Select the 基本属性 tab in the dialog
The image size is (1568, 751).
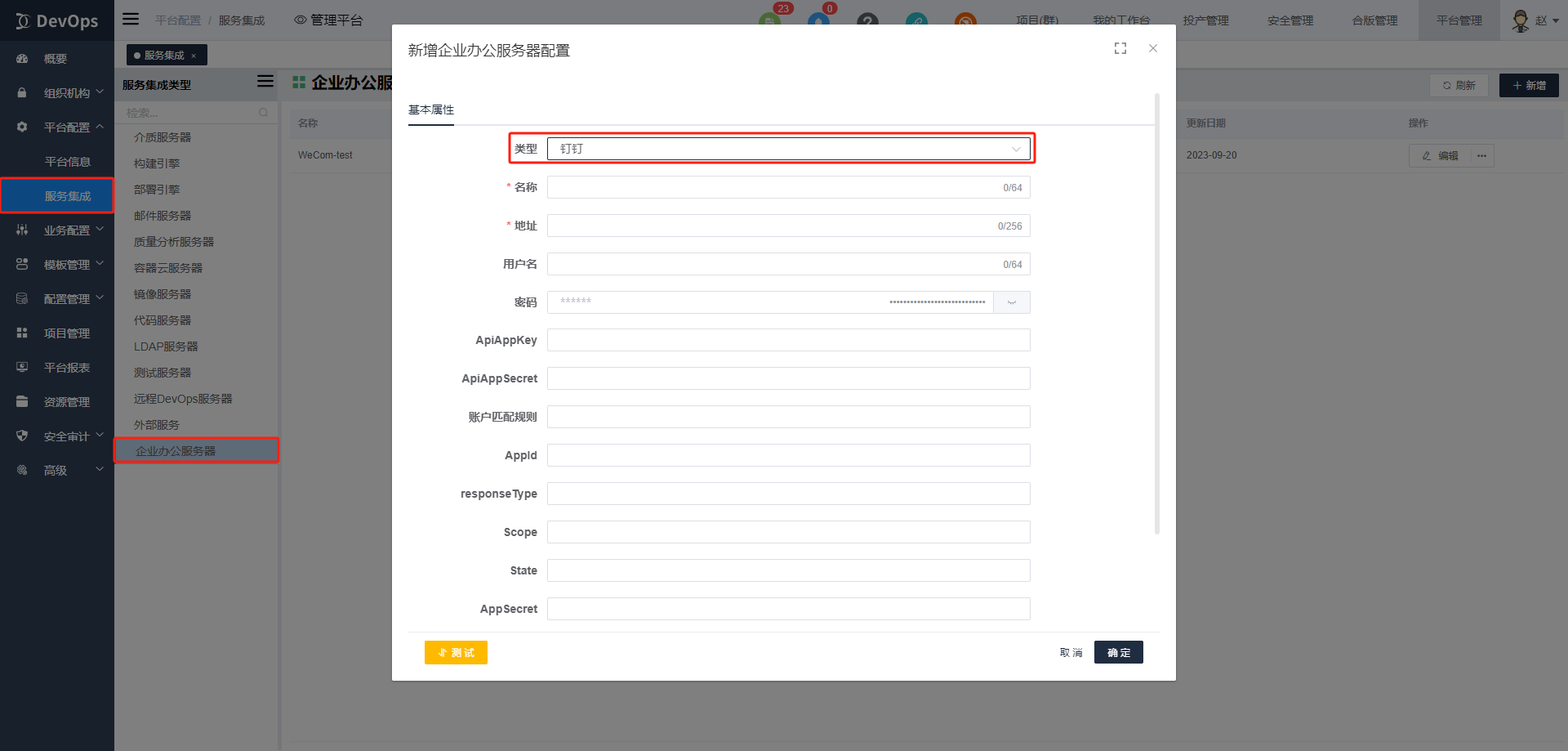[x=431, y=110]
